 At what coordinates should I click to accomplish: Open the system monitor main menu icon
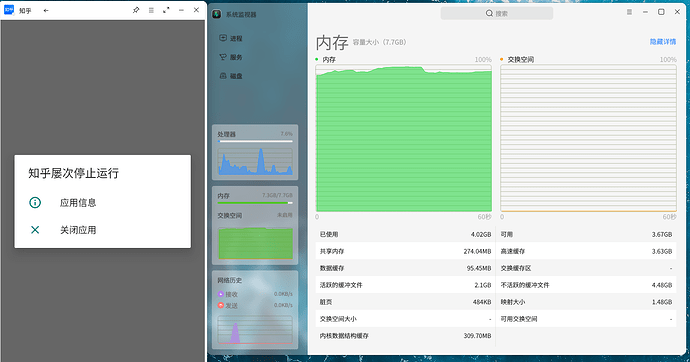[x=629, y=12]
